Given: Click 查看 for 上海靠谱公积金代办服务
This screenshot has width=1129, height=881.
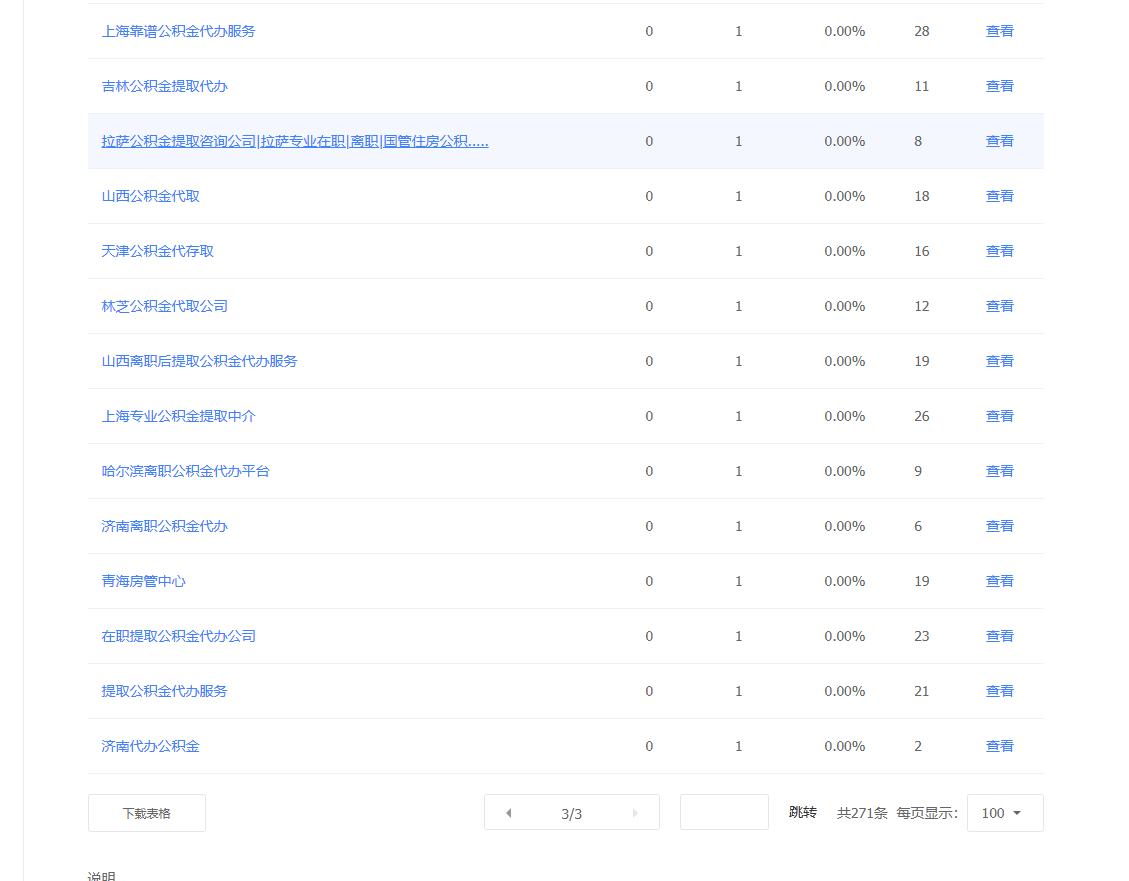Looking at the screenshot, I should [999, 31].
